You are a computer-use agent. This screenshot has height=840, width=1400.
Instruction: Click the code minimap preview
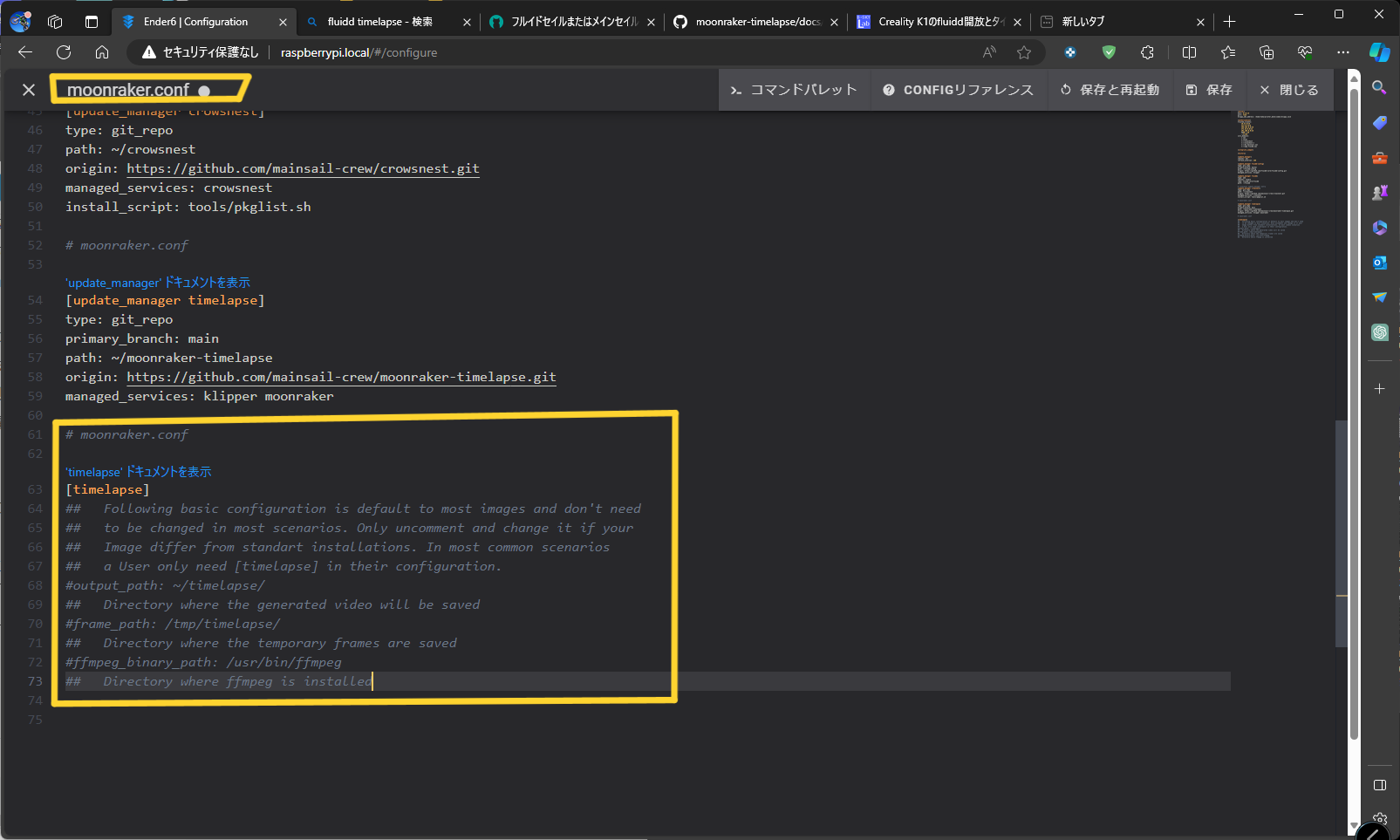point(1269,174)
